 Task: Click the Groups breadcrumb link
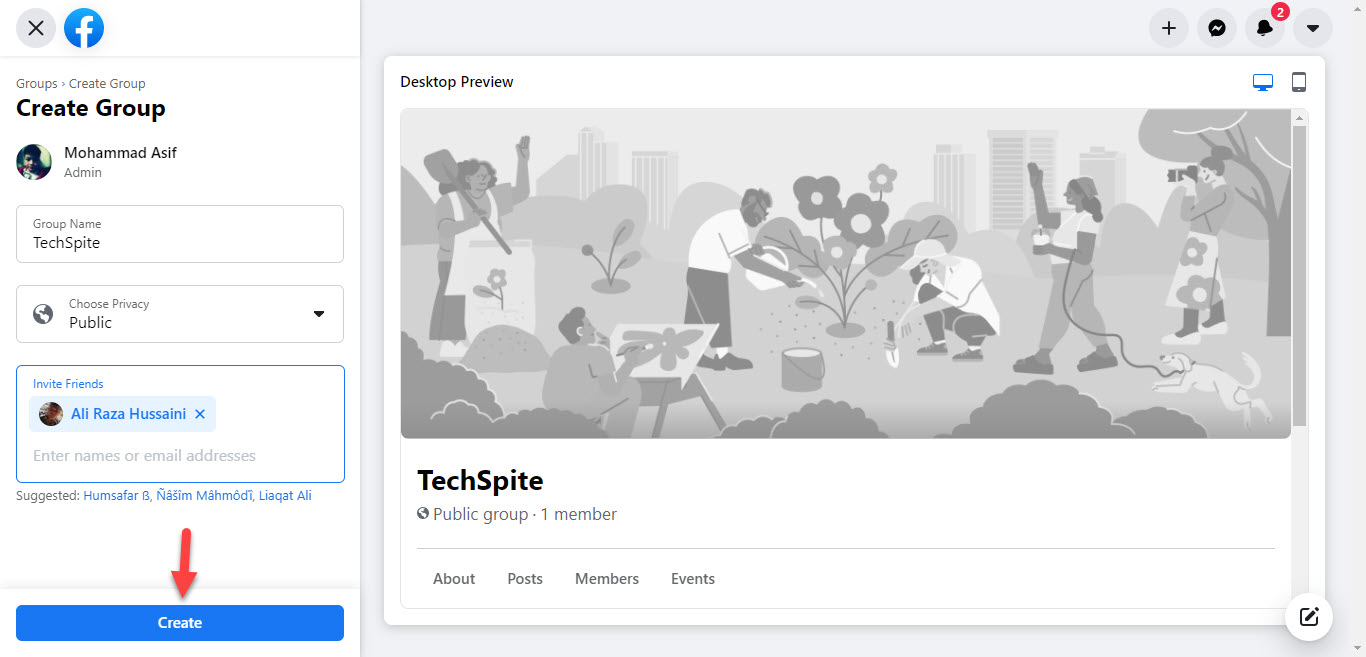coord(36,84)
